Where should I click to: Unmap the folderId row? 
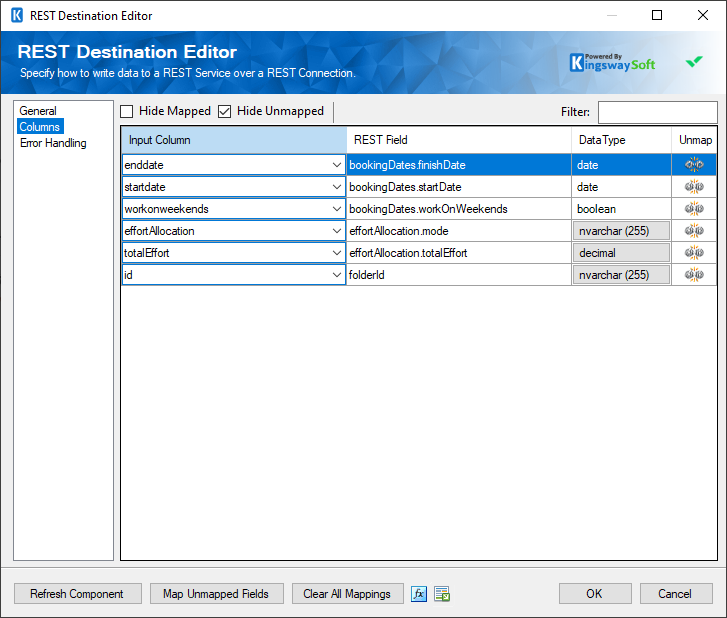click(x=694, y=274)
